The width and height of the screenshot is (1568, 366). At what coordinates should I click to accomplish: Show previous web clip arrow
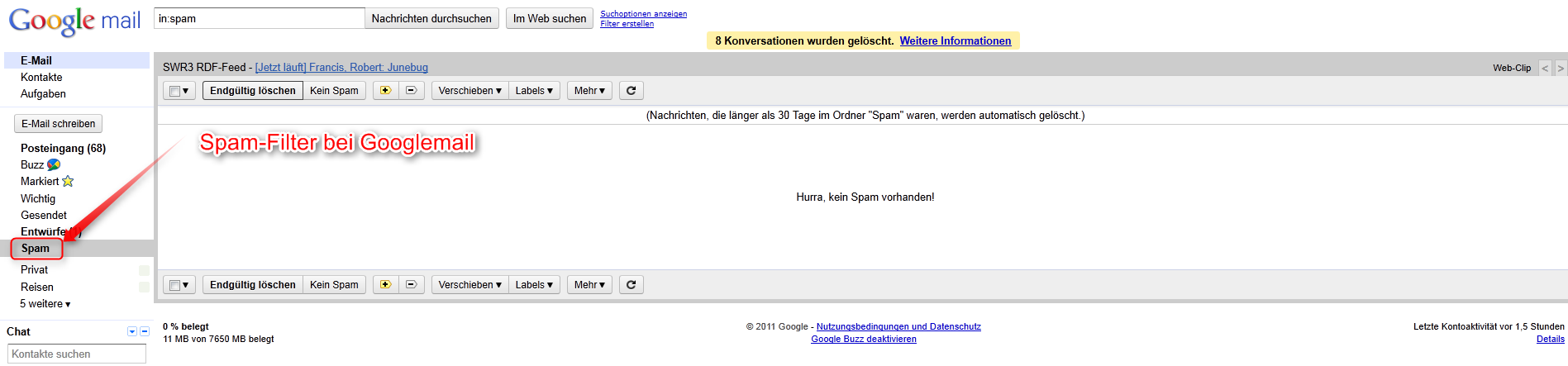(1545, 68)
